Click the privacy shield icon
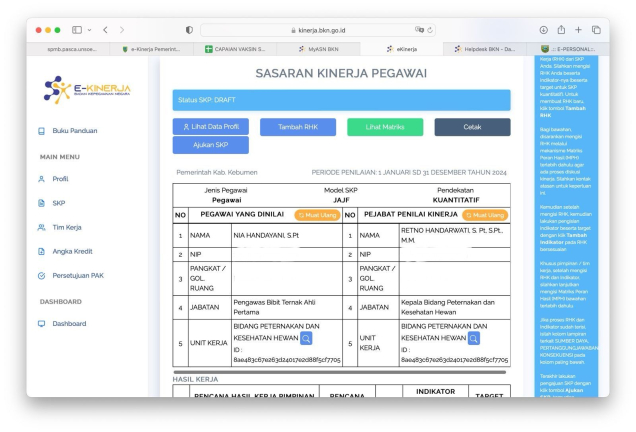636x432 pixels. 189,30
